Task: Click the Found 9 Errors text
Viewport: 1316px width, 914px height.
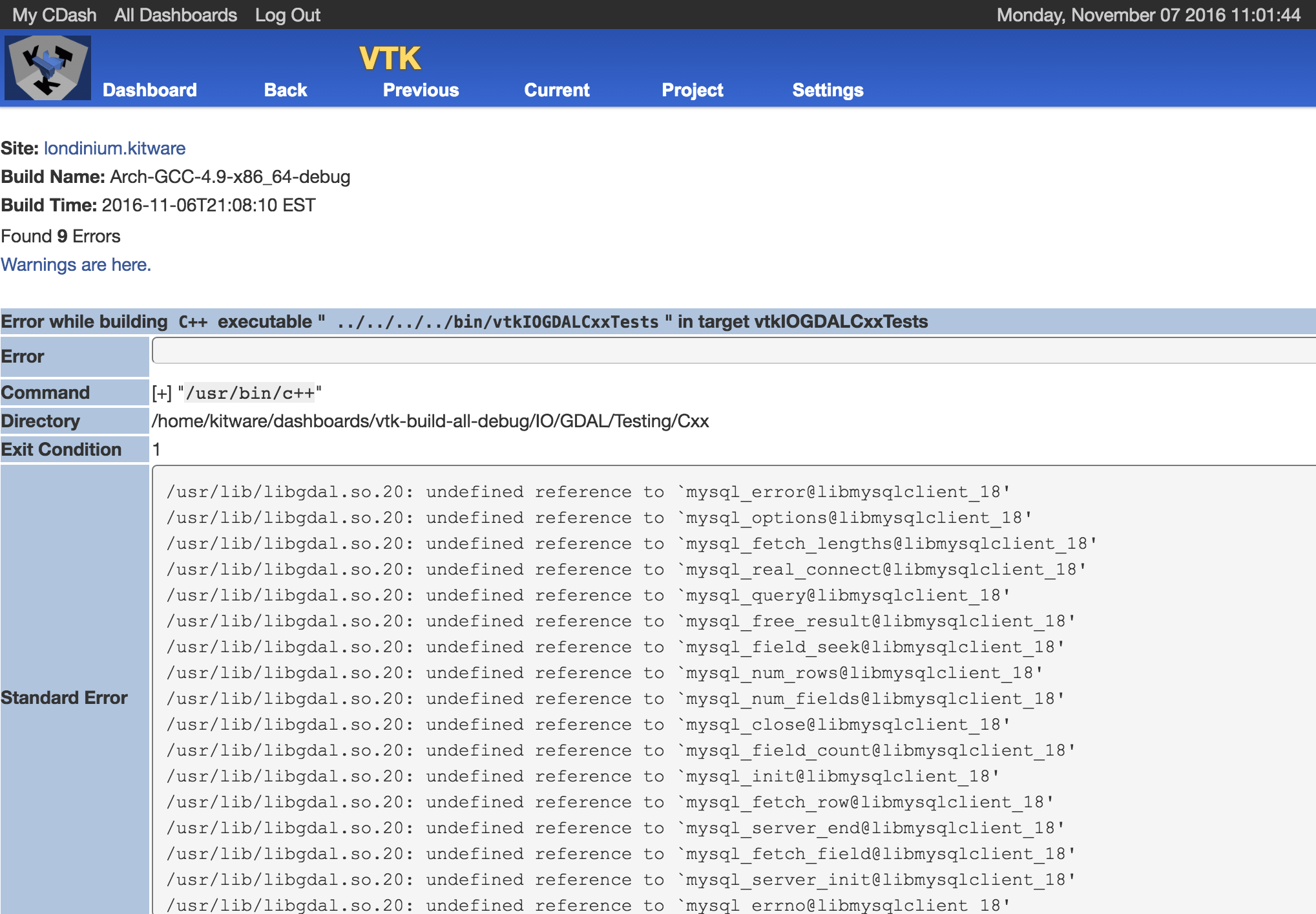Action: tap(61, 236)
